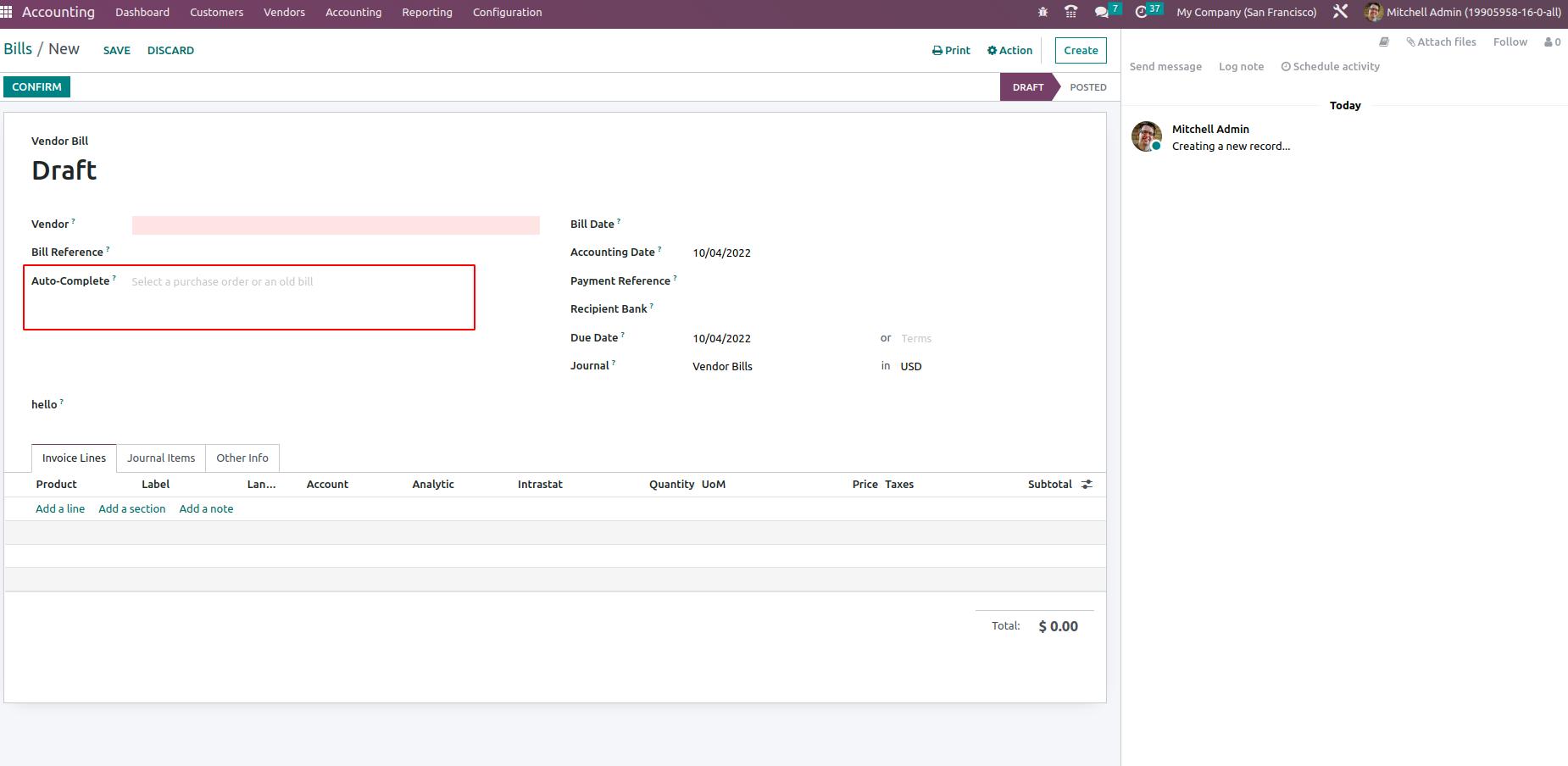Confirm the draft bill
Screen dimensions: 1568x766
click(36, 86)
